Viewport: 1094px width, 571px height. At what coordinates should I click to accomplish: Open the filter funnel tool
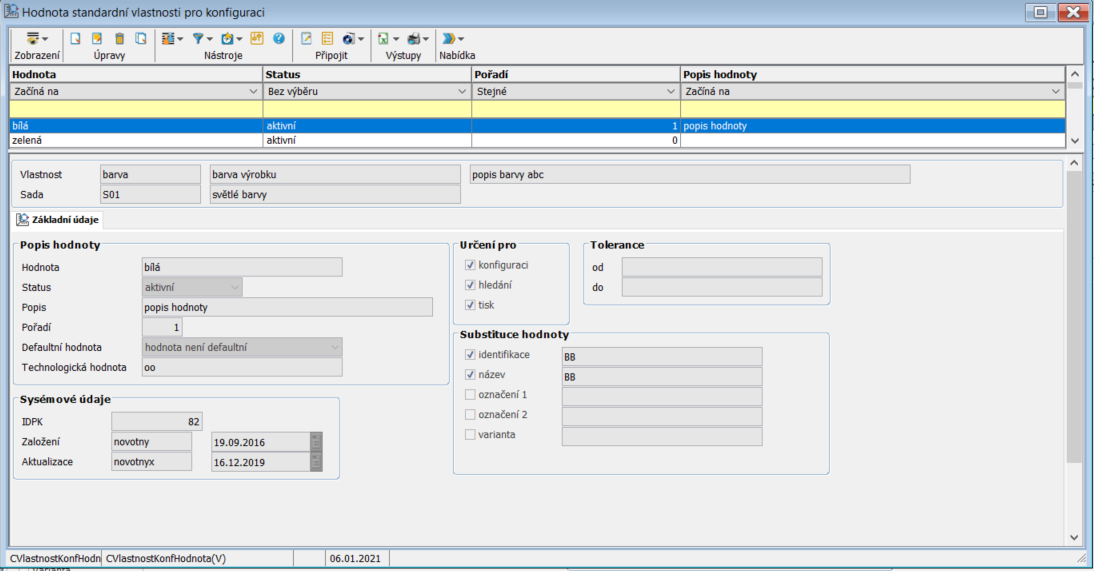coord(198,39)
